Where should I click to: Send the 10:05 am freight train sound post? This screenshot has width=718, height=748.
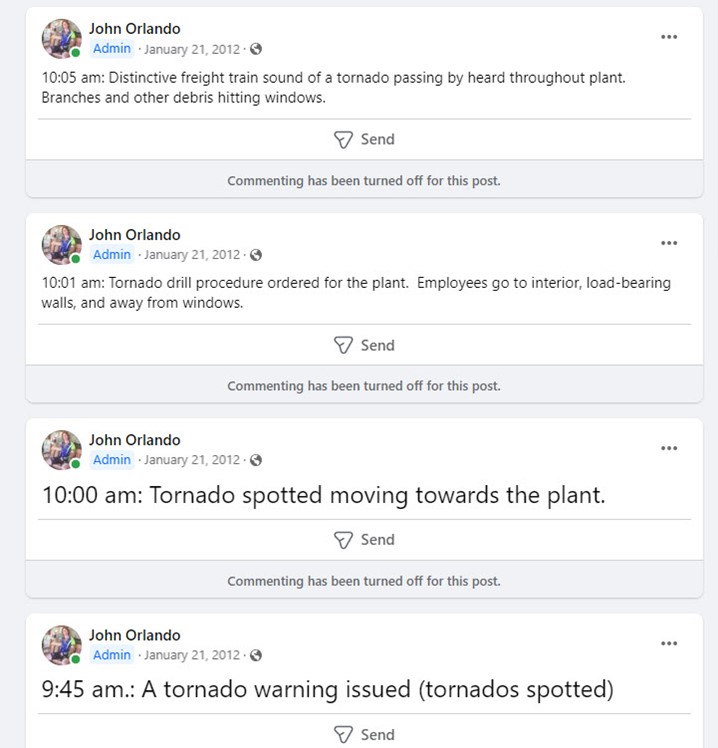coord(364,139)
